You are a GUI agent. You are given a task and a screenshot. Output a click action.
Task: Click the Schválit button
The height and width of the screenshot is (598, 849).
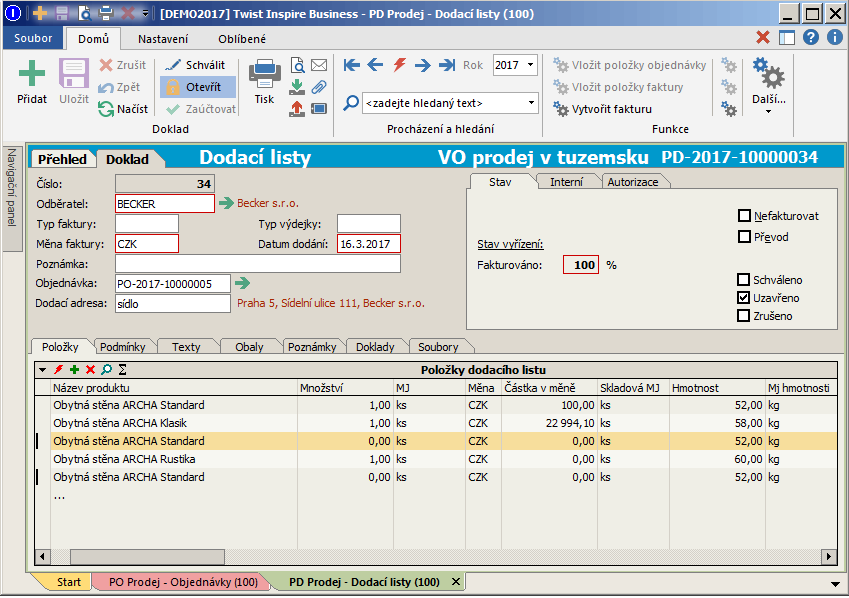pos(196,65)
